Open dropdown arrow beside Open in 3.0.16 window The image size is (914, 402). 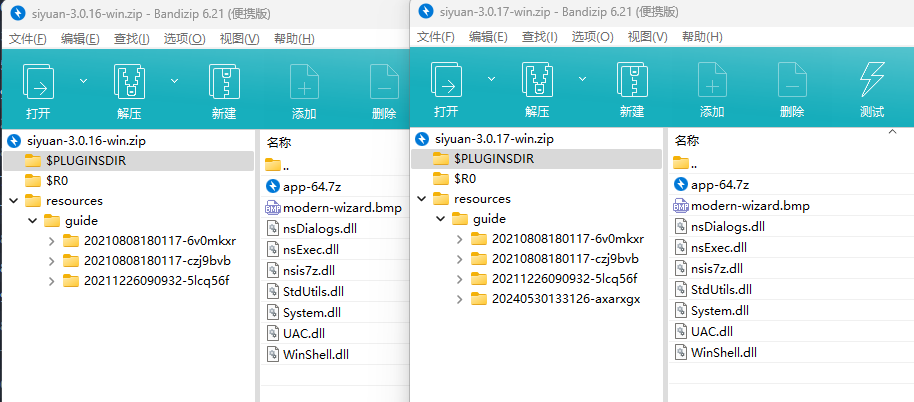(x=83, y=80)
